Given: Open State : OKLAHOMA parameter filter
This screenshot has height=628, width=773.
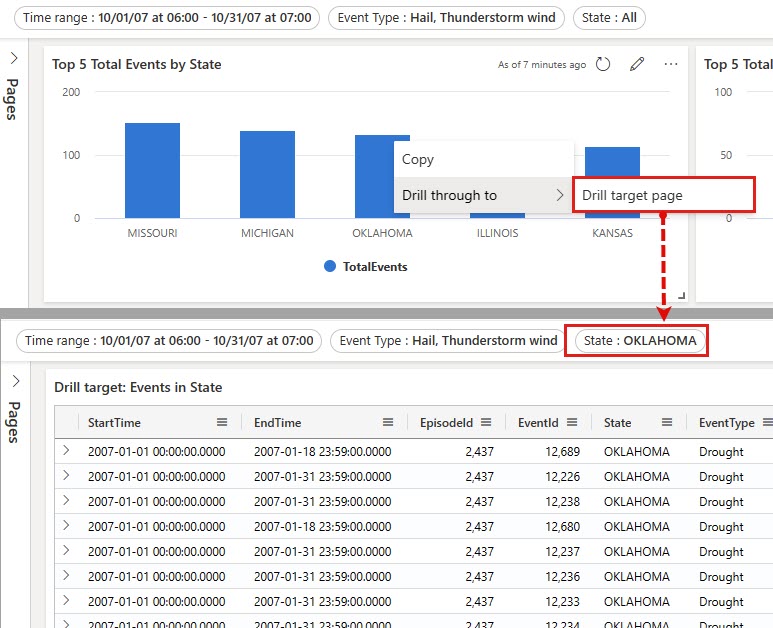Looking at the screenshot, I should [x=640, y=341].
